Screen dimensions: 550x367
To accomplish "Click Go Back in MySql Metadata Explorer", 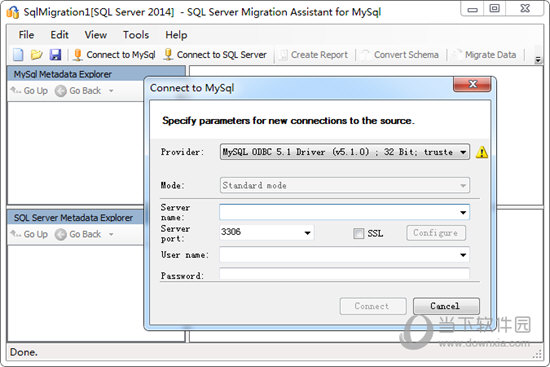I will point(78,91).
